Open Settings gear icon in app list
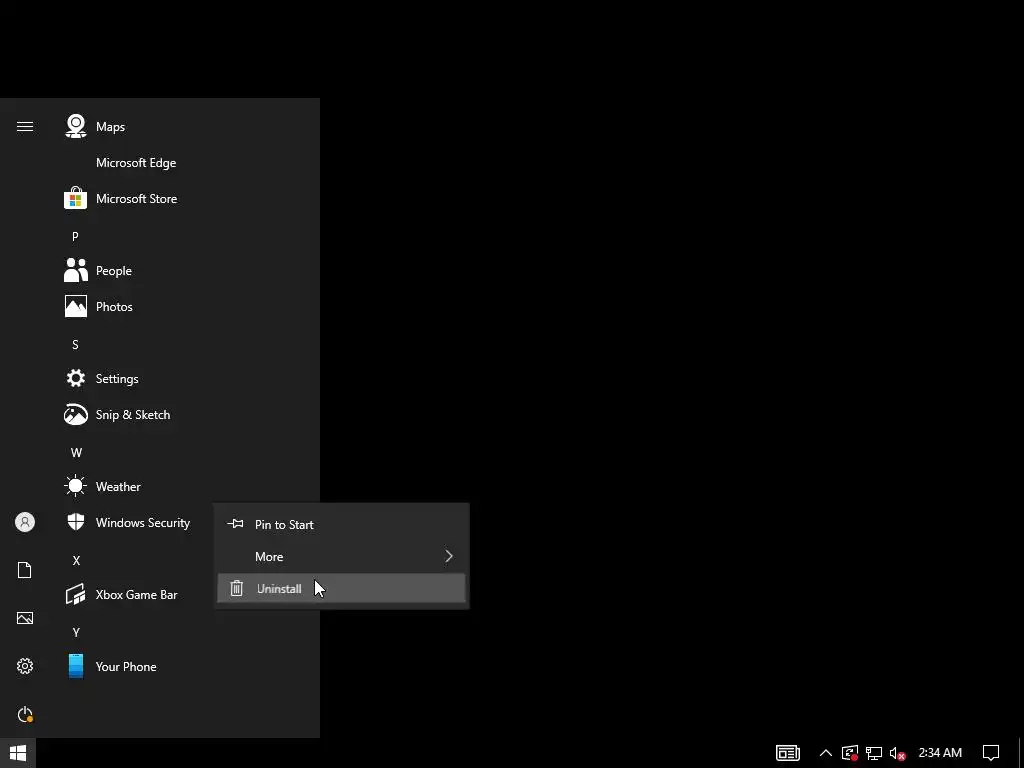Viewport: 1024px width, 768px height. tap(76, 378)
